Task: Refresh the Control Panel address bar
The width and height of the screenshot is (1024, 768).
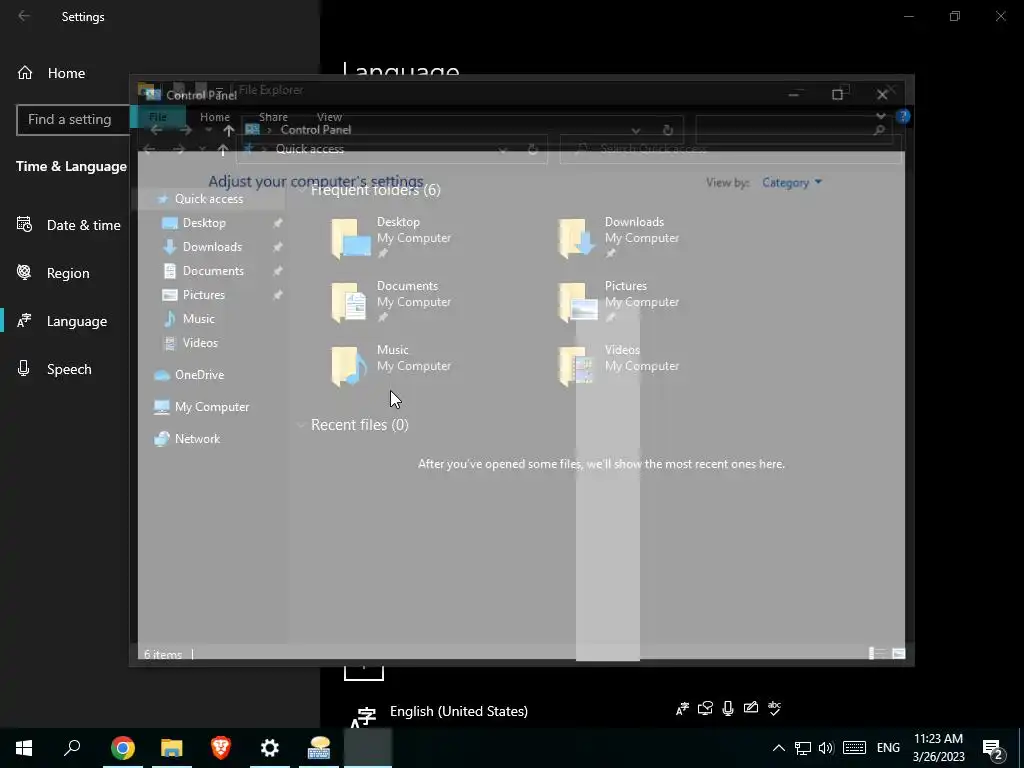Action: 667,130
